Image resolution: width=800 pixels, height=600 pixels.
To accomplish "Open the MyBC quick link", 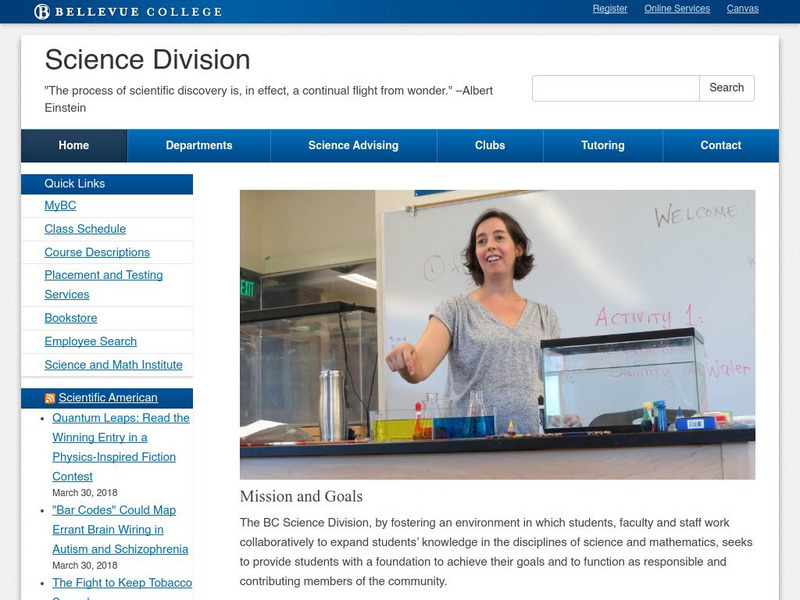I will 60,206.
